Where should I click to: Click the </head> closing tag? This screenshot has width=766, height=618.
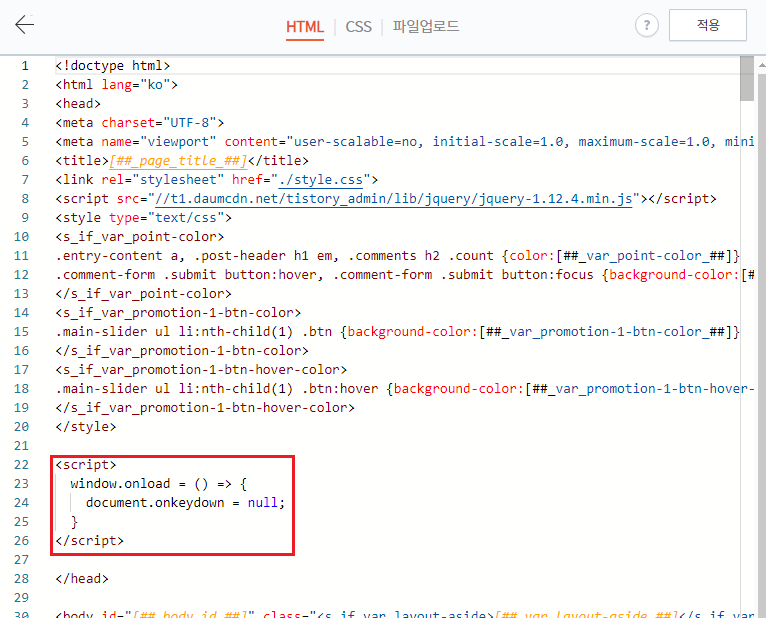tap(82, 579)
